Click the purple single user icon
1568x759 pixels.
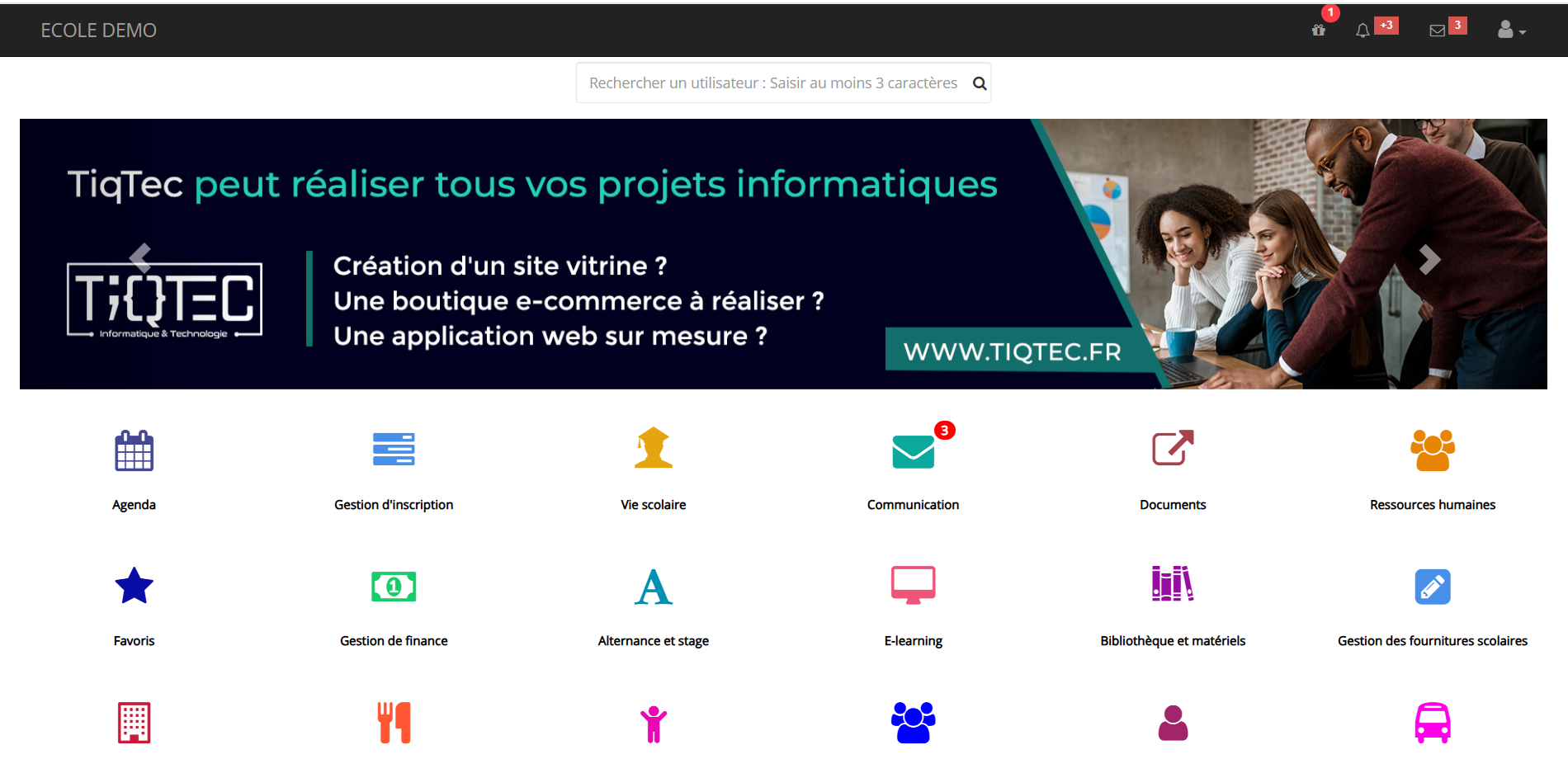click(x=1173, y=723)
